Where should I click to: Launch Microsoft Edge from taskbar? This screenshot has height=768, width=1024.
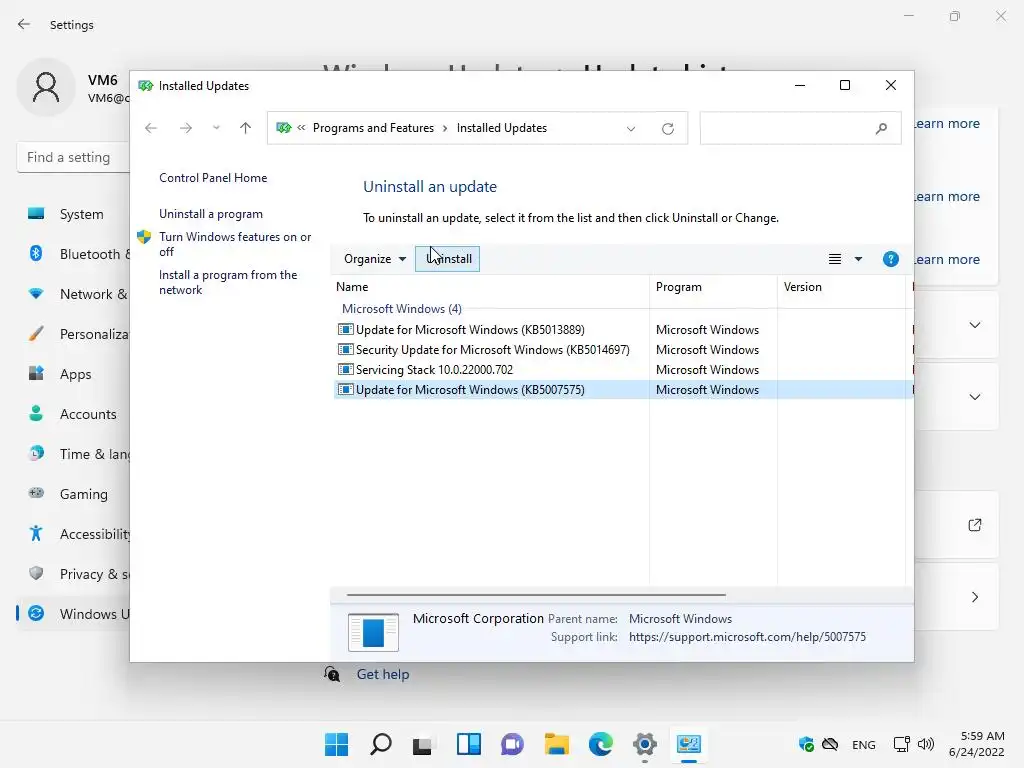(600, 744)
